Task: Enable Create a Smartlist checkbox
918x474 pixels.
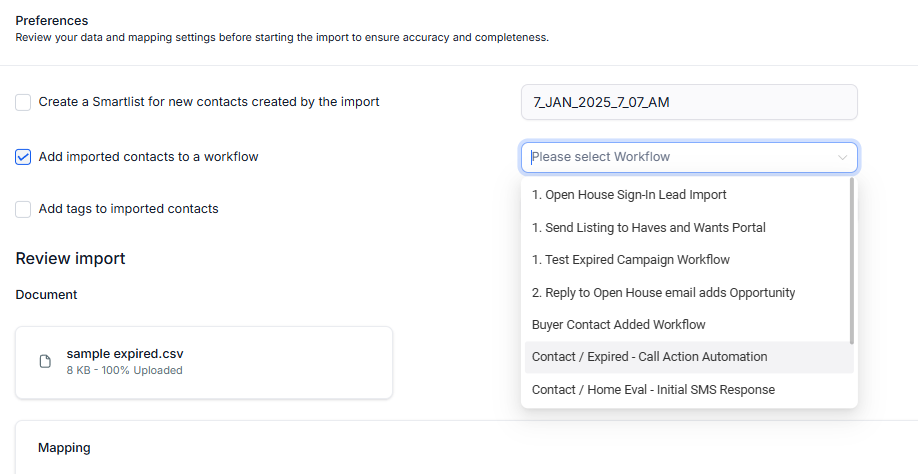Action: click(23, 102)
